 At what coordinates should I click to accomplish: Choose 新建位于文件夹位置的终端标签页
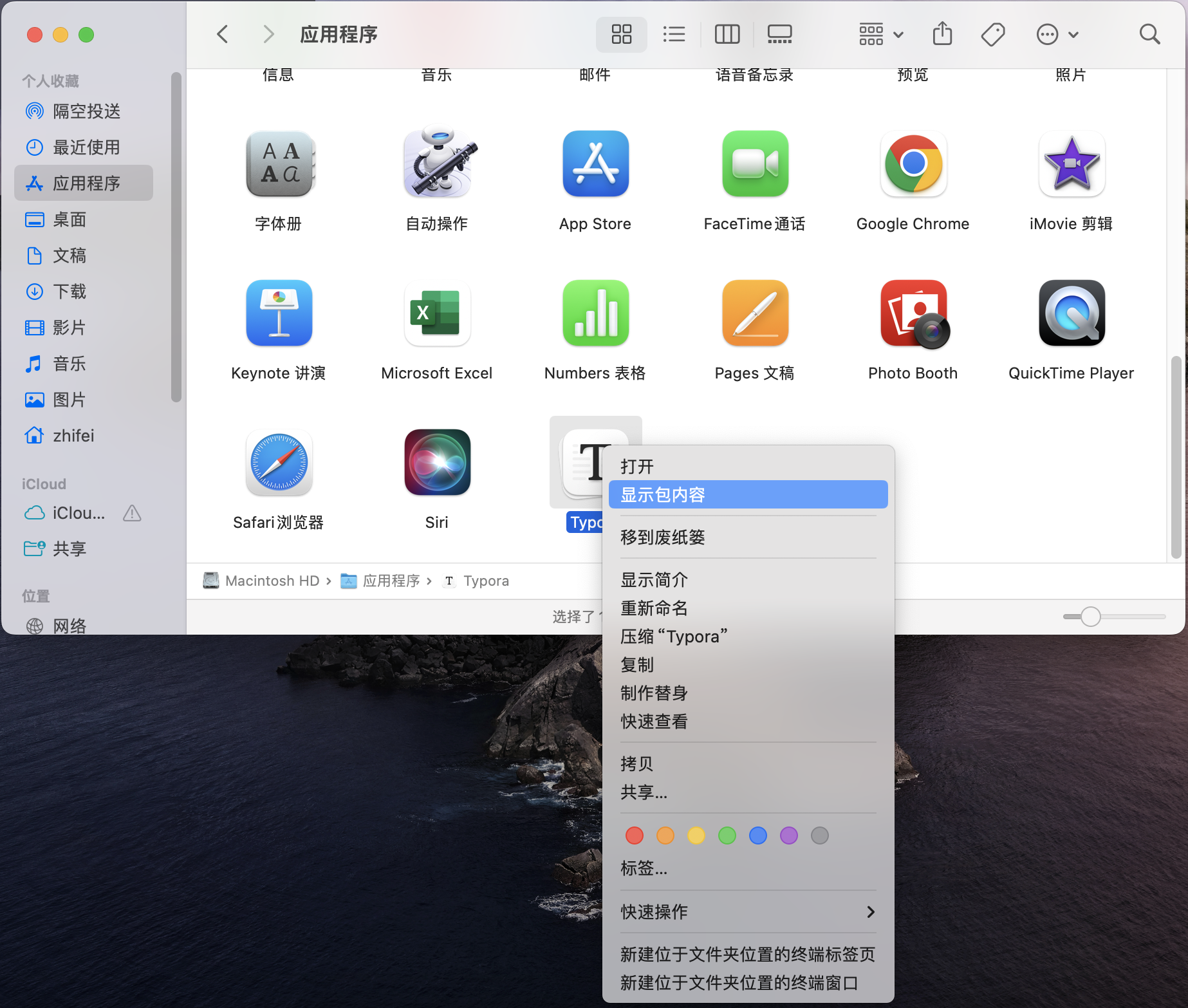click(x=748, y=954)
